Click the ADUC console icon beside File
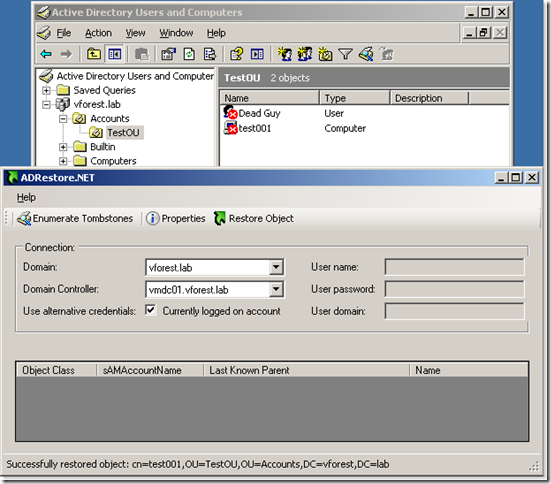This screenshot has height=484, width=551. pyautogui.click(x=44, y=33)
